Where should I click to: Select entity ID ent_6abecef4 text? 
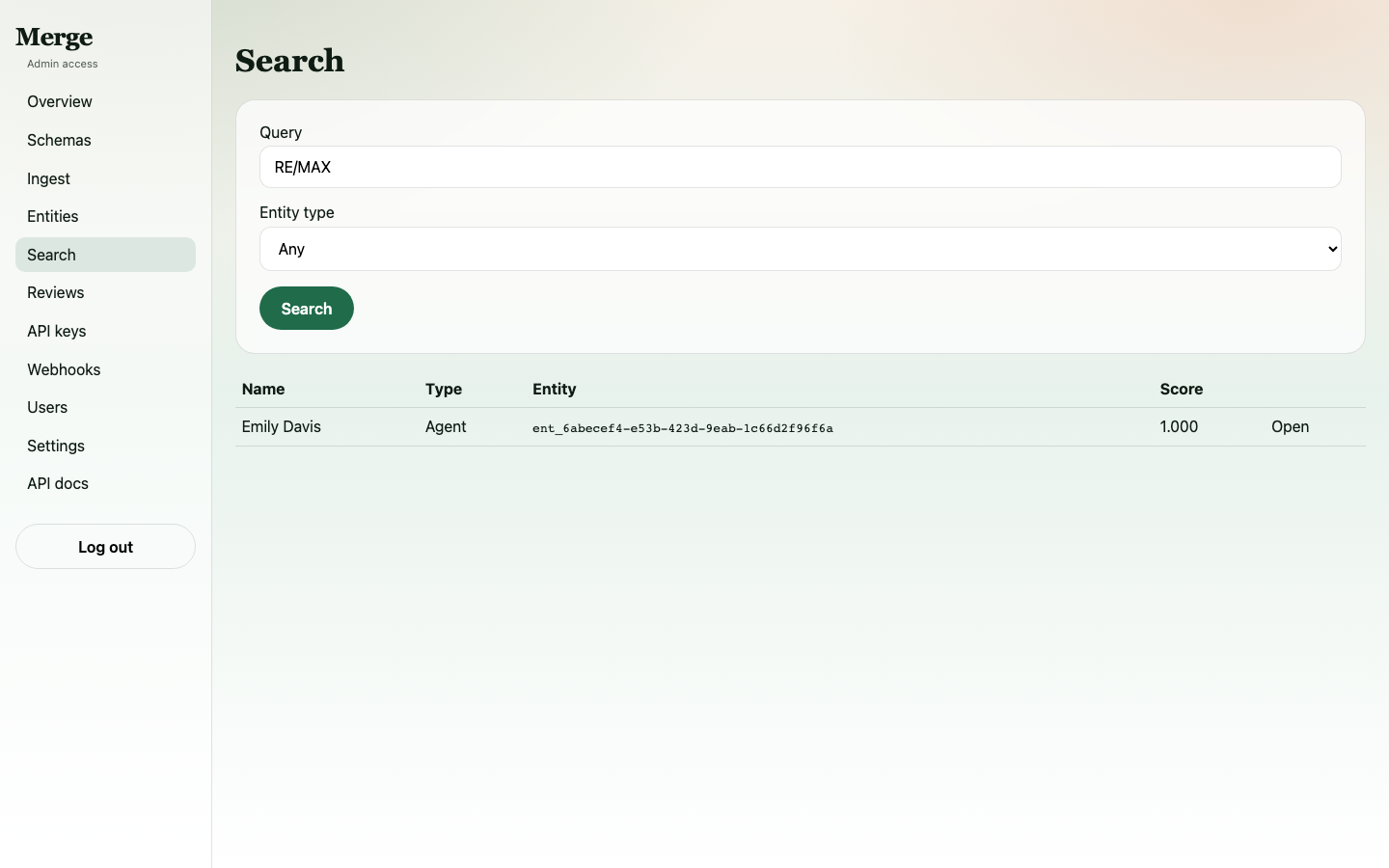click(683, 428)
